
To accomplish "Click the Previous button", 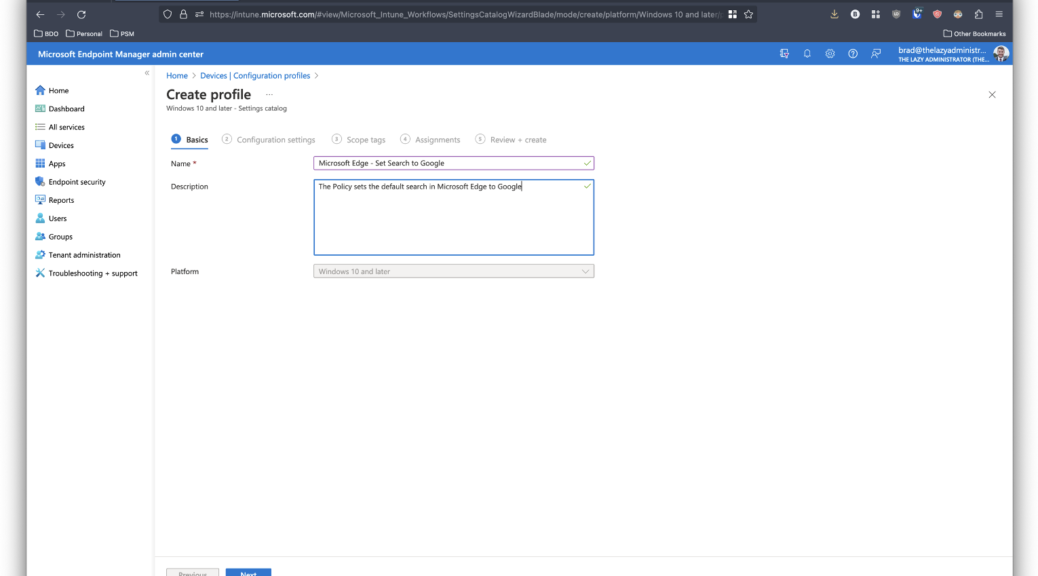I will 193,573.
